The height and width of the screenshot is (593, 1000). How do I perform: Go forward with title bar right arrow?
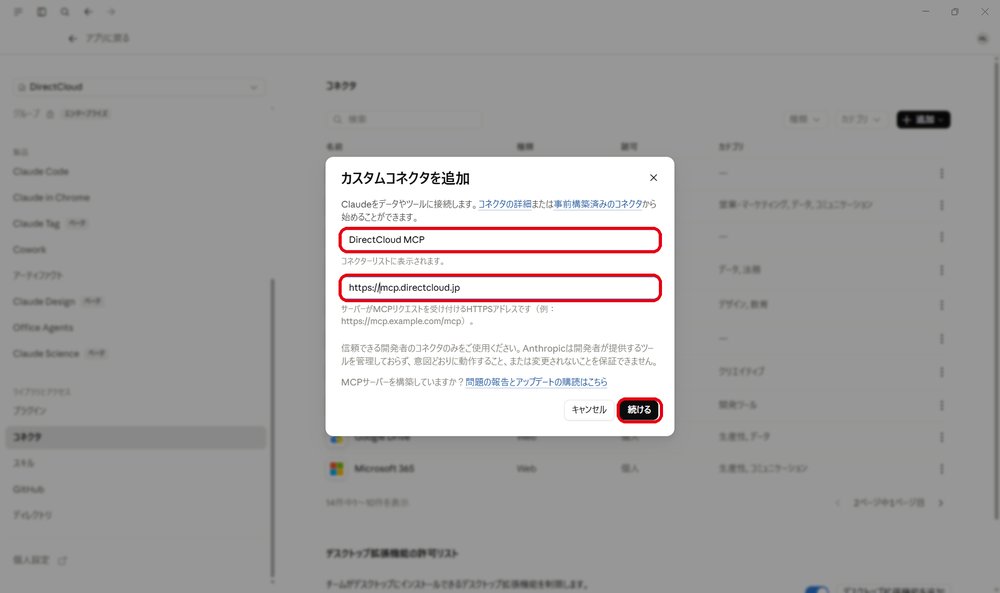(112, 12)
